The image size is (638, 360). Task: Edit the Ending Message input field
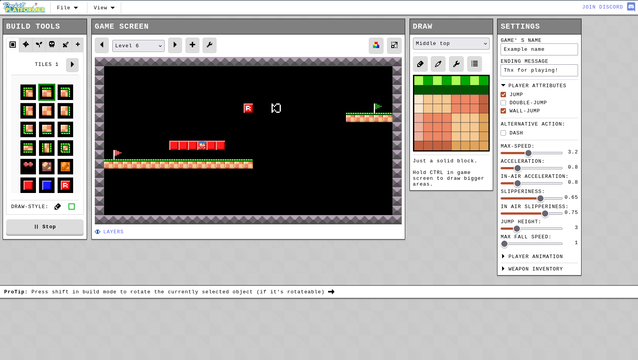pyautogui.click(x=539, y=70)
